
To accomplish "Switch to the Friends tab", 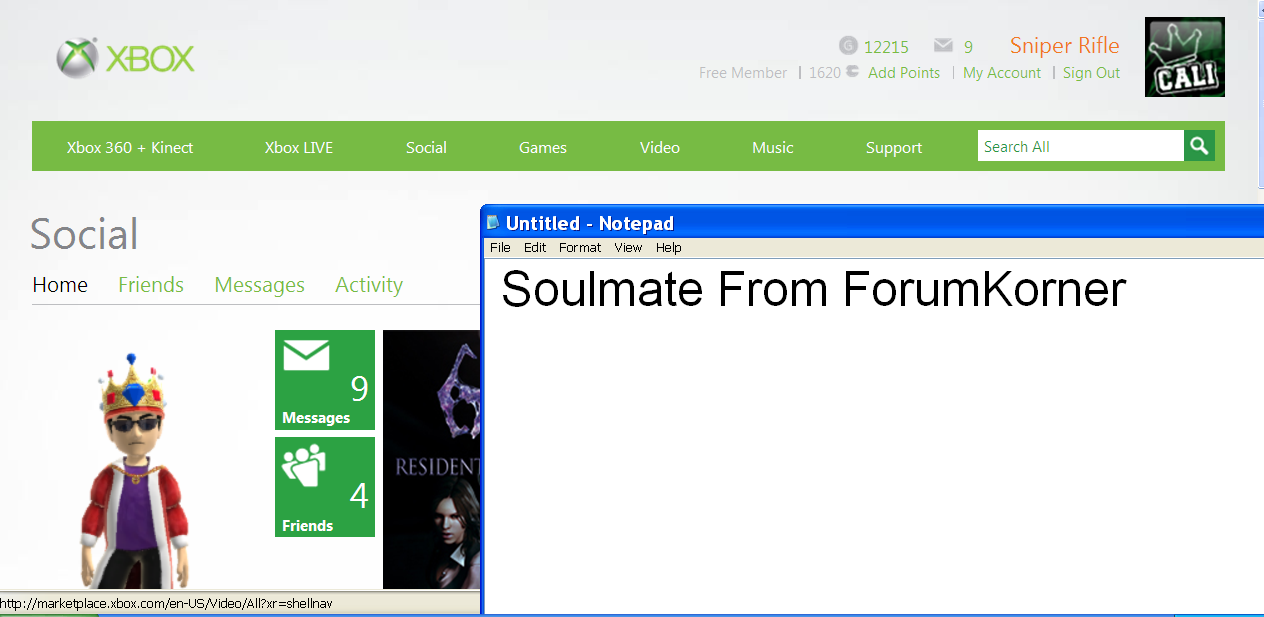I will click(x=151, y=285).
